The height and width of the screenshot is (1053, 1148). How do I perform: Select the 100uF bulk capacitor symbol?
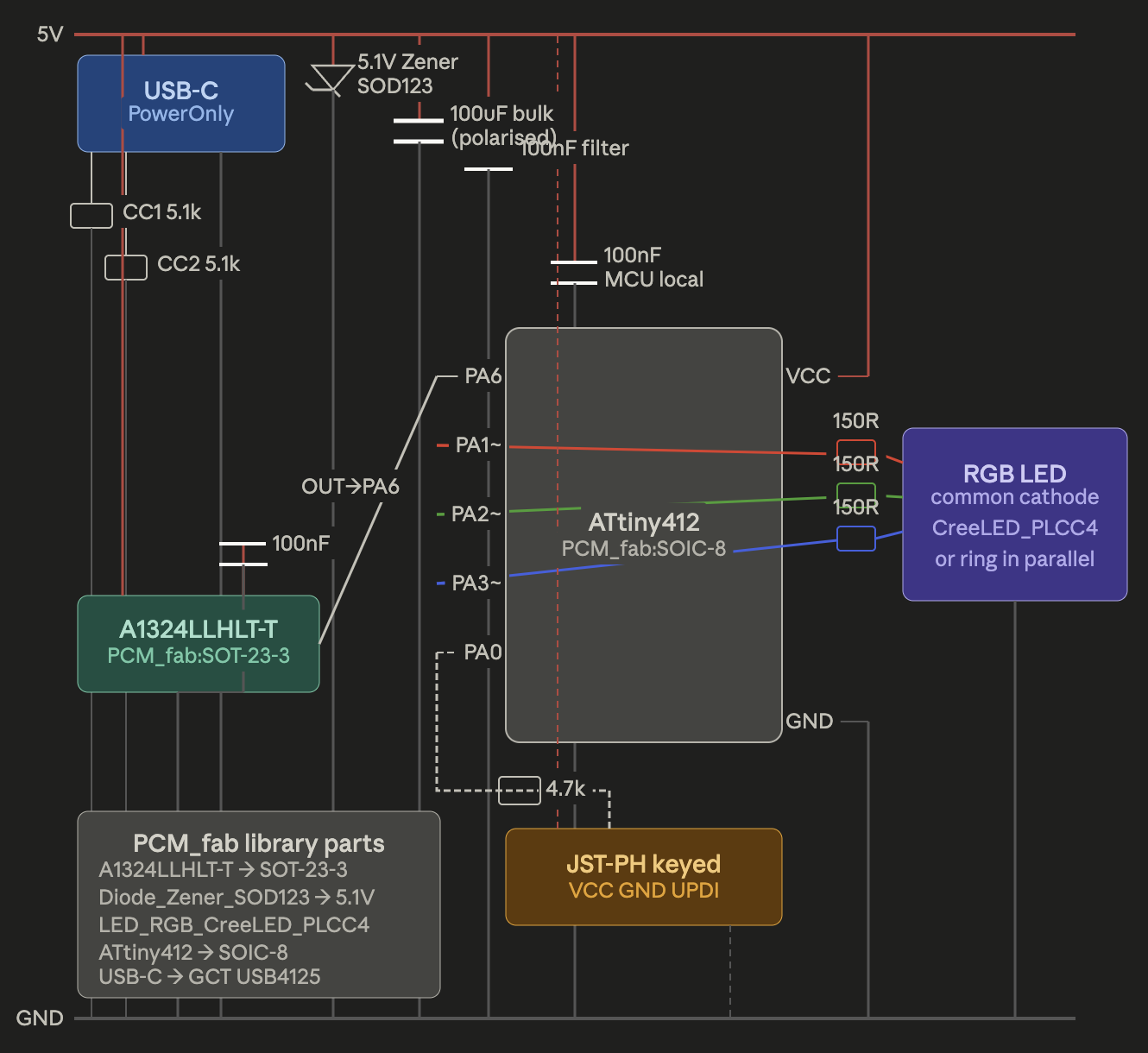click(x=419, y=130)
